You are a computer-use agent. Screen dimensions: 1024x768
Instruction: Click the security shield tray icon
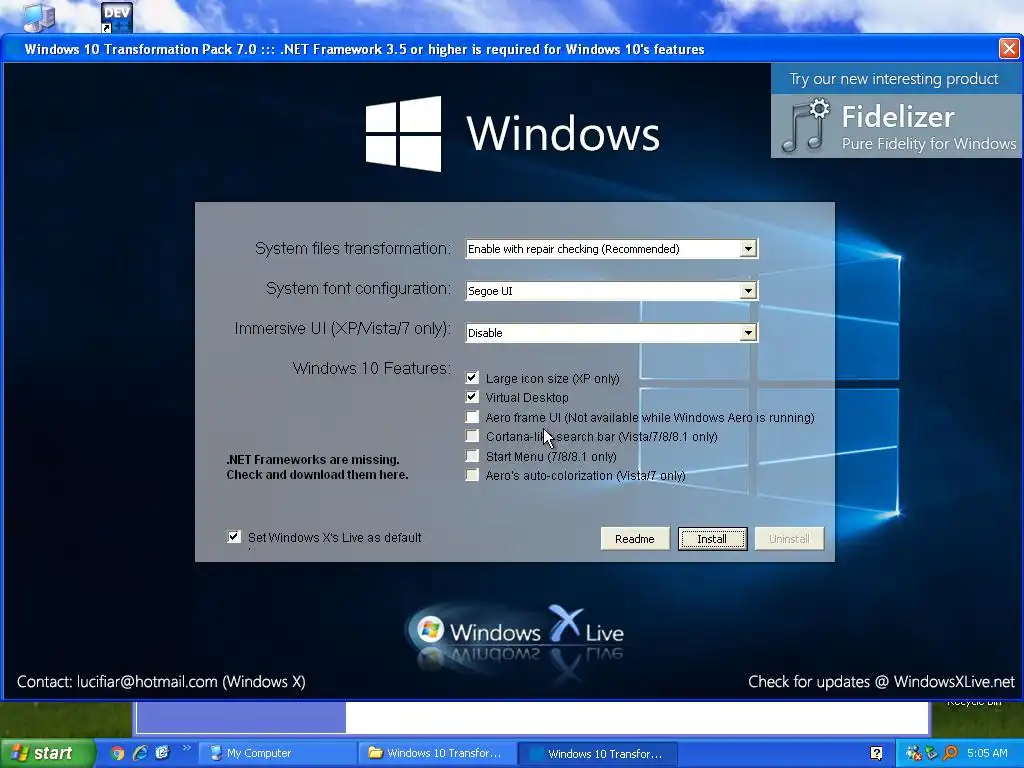coord(931,754)
